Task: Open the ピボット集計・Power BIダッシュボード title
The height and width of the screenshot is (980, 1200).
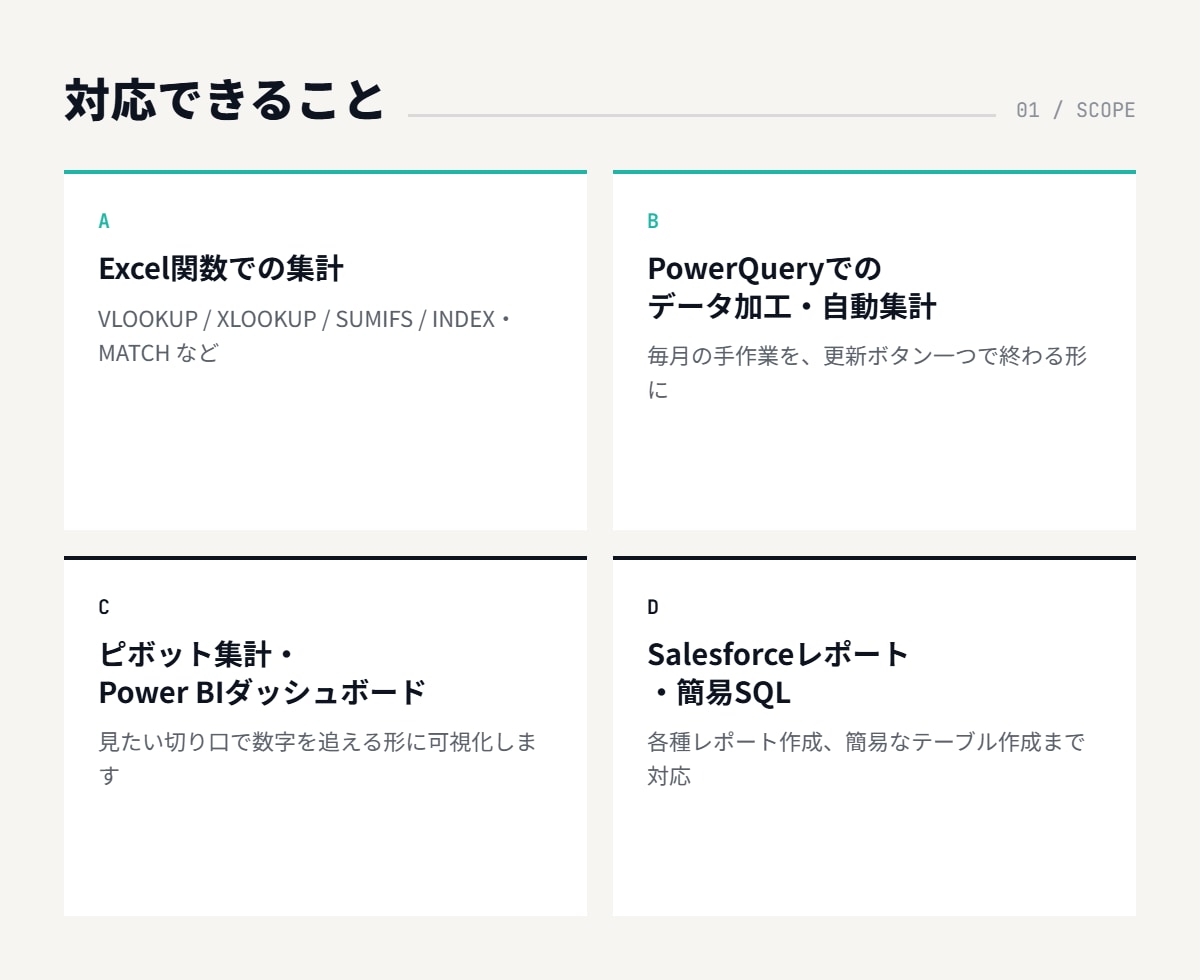Action: (x=262, y=674)
